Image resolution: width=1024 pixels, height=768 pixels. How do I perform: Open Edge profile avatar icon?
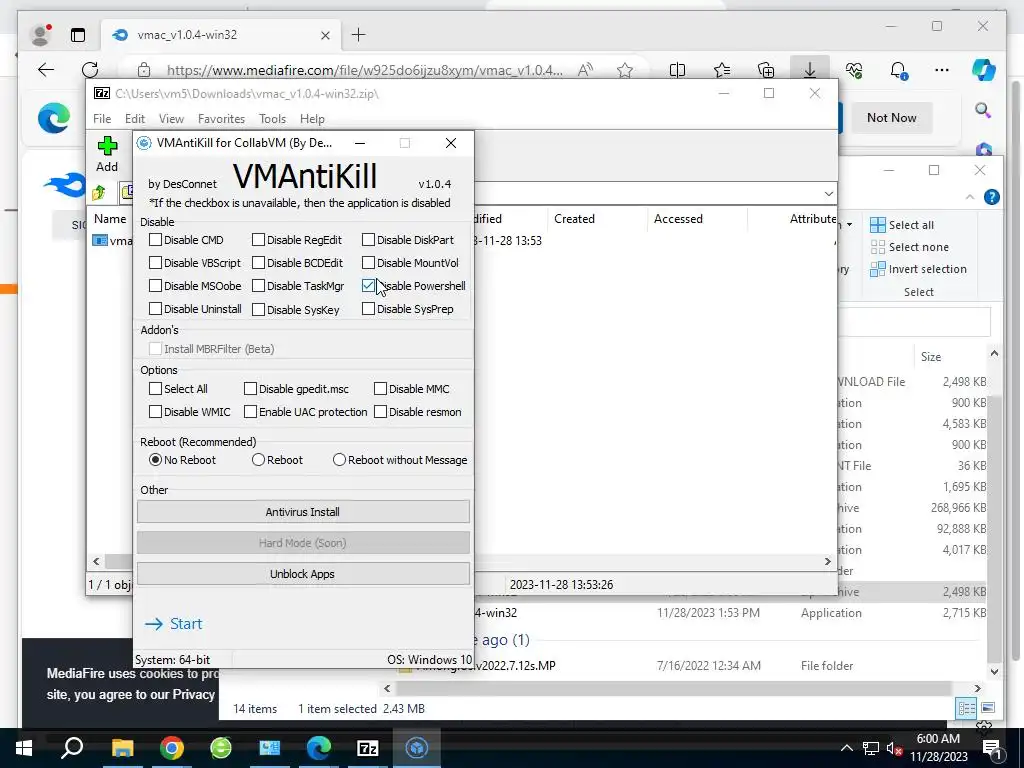click(x=40, y=35)
